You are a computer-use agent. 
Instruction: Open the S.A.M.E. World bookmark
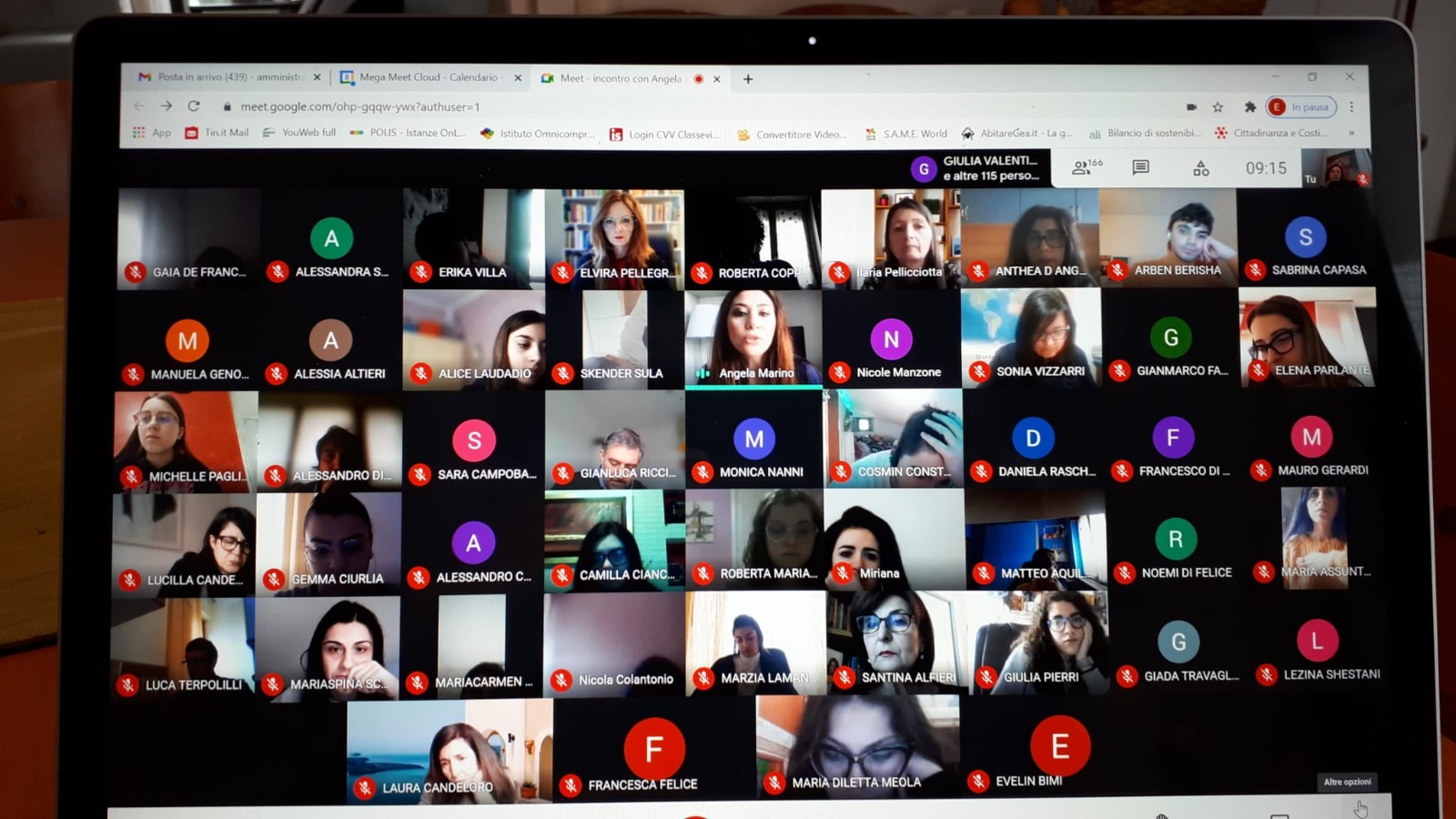tap(906, 134)
